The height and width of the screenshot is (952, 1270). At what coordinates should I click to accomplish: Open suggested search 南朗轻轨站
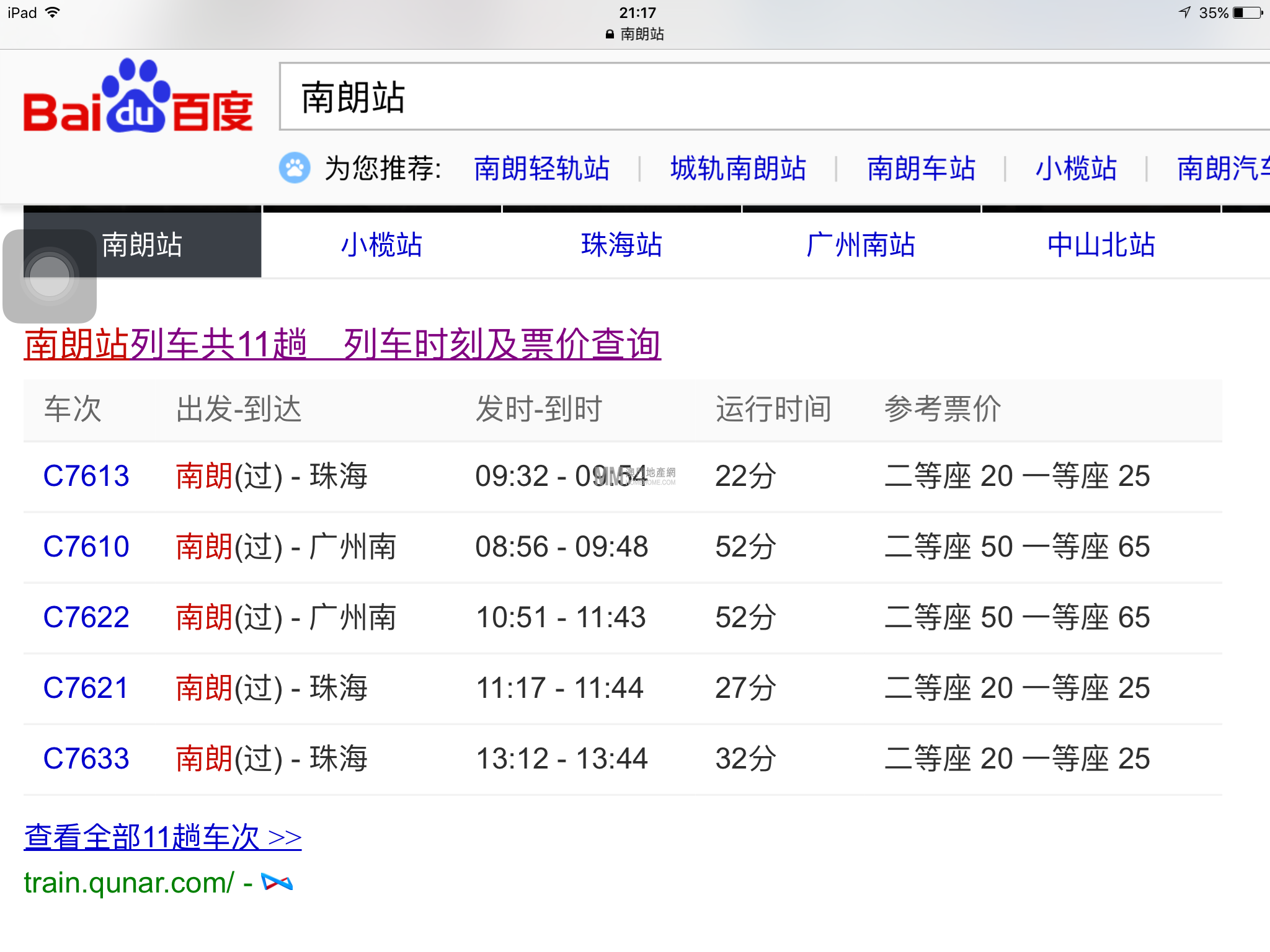tap(541, 169)
